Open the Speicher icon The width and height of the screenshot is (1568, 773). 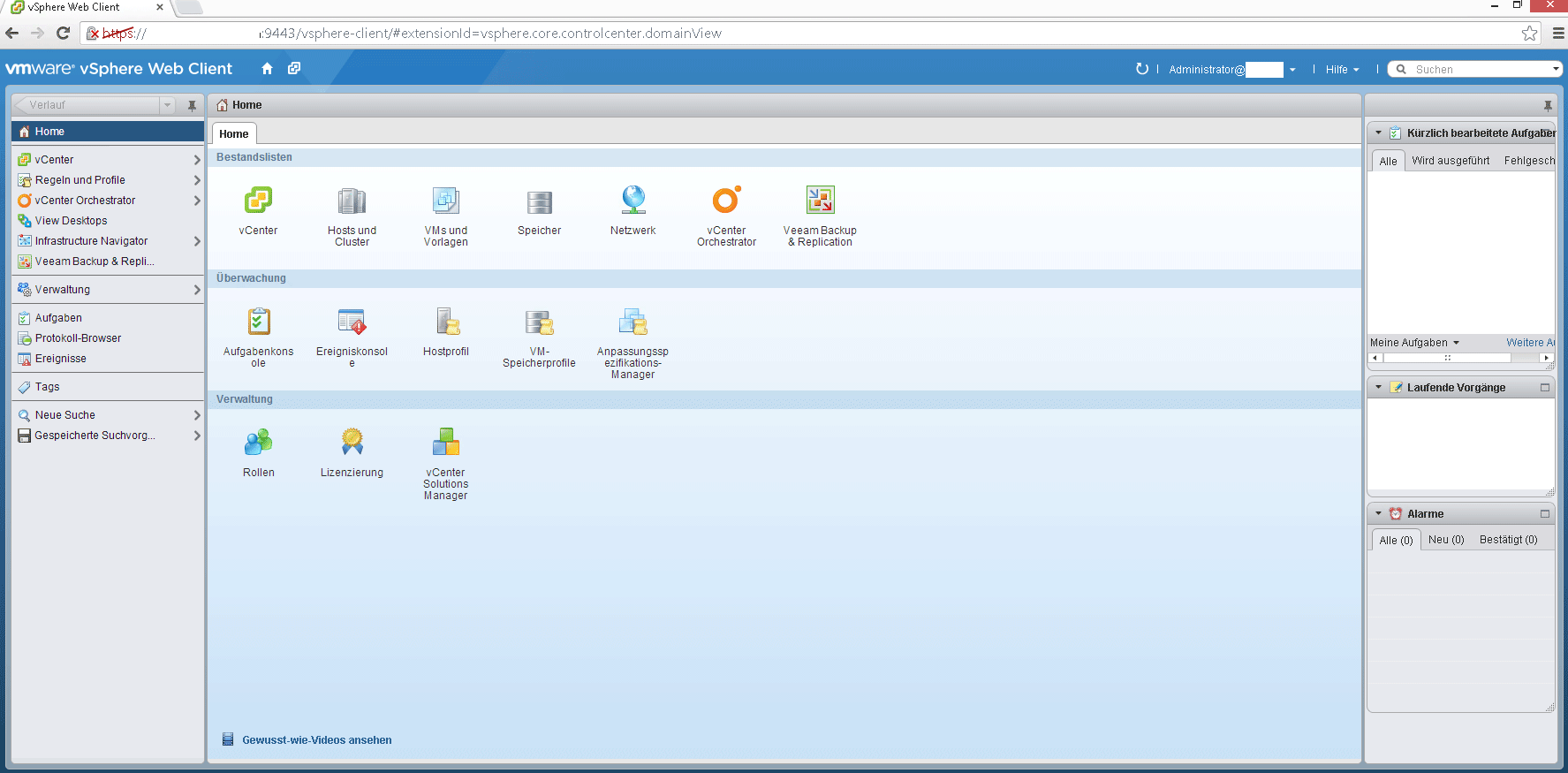(539, 201)
